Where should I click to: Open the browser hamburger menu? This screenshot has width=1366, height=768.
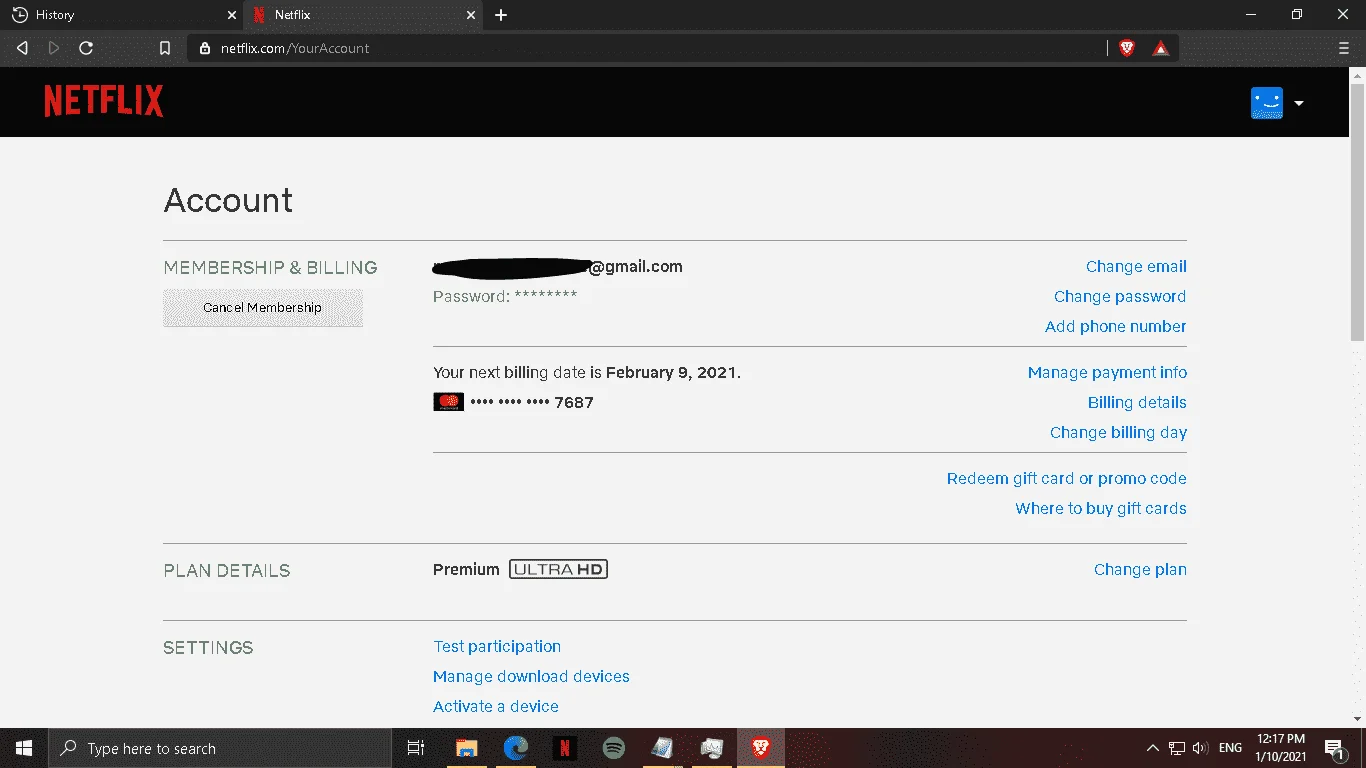1344,48
